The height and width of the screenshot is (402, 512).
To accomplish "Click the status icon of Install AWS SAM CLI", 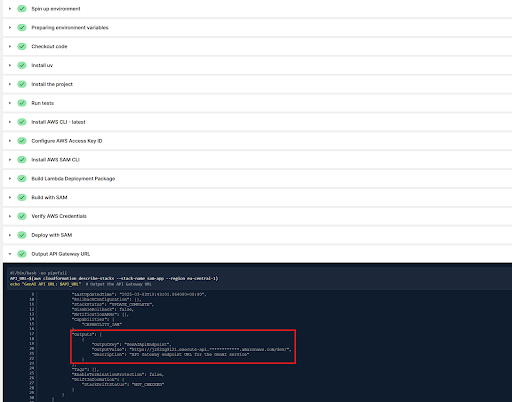I will tap(22, 160).
